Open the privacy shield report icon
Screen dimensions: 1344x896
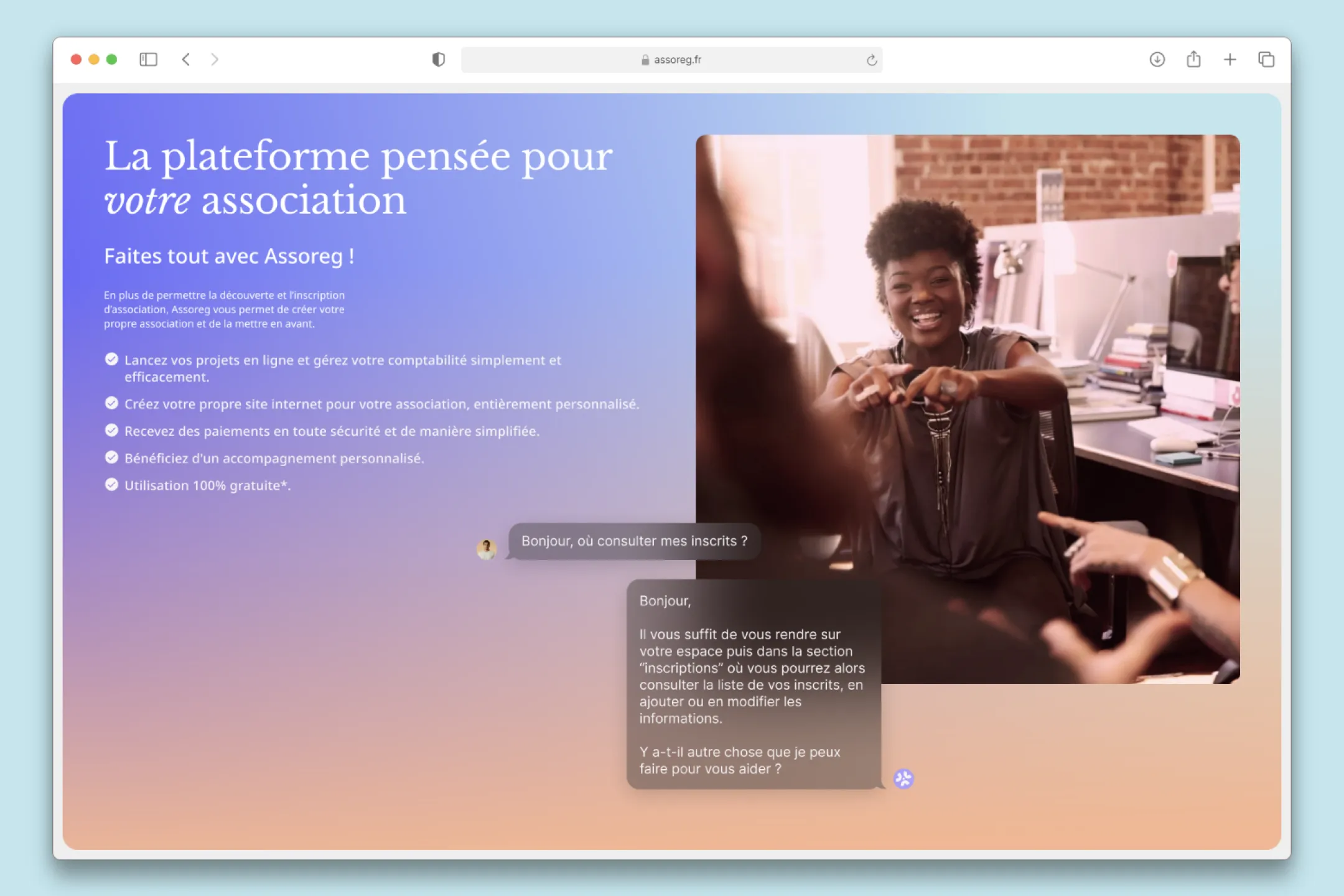click(439, 60)
